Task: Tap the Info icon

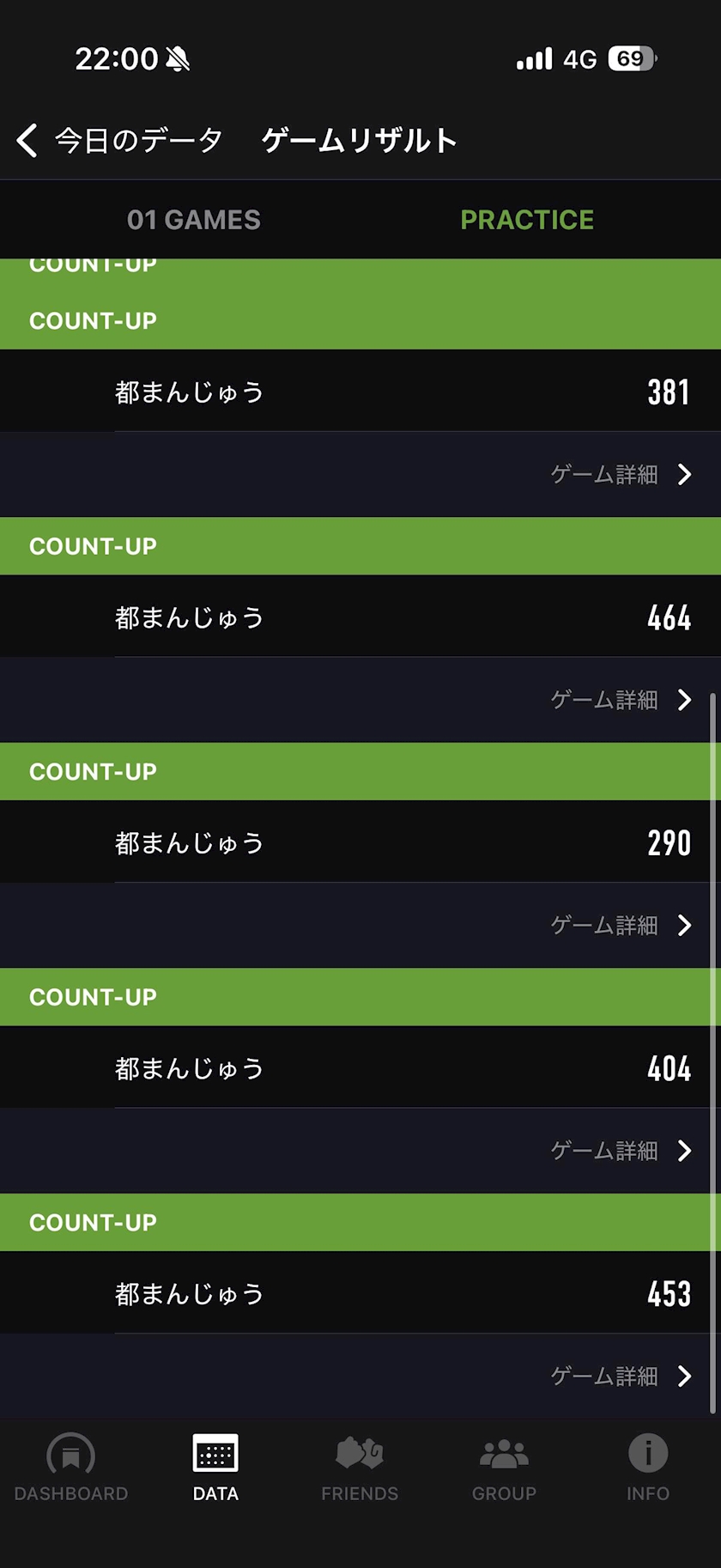Action: coord(648,1453)
